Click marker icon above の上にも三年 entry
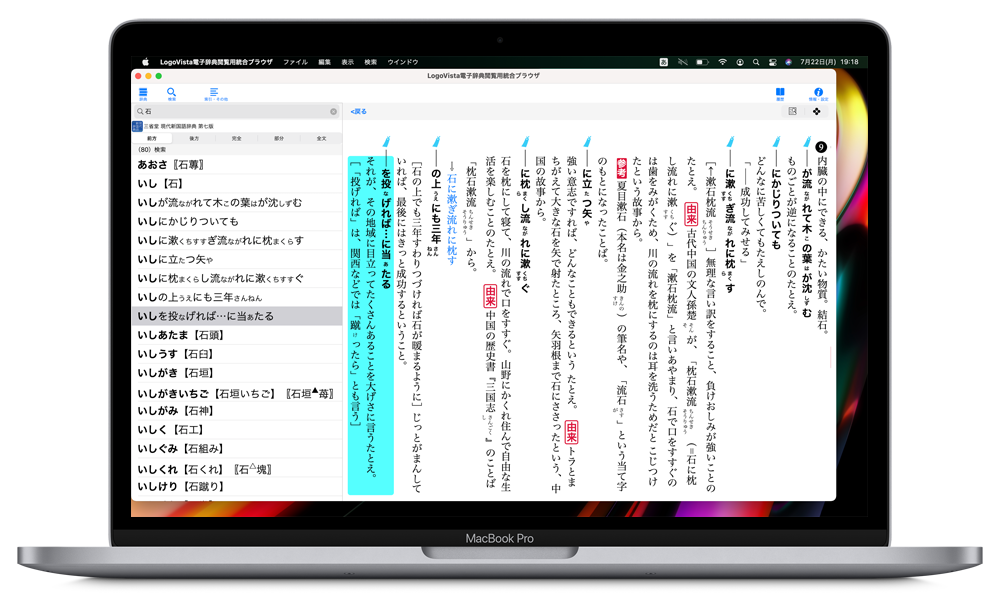The height and width of the screenshot is (600, 1000). click(x=436, y=142)
